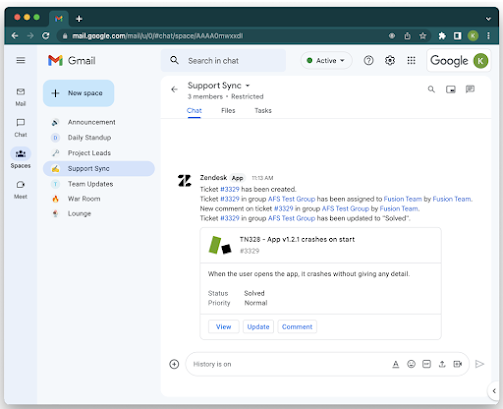Click the search magnifier in chat search bar
The image size is (503, 409).
174,60
